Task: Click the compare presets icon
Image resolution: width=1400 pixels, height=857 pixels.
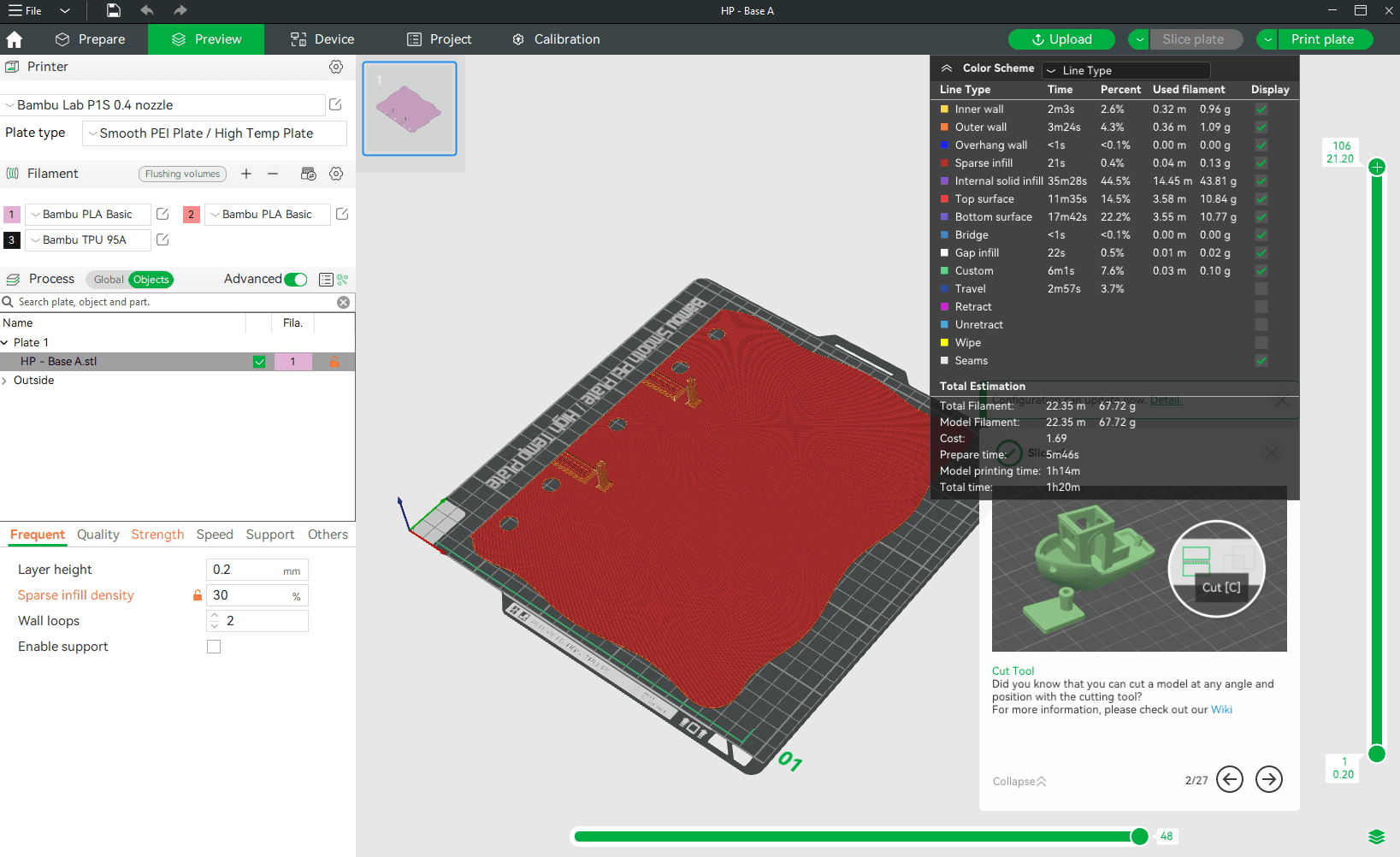Action: pos(343,280)
